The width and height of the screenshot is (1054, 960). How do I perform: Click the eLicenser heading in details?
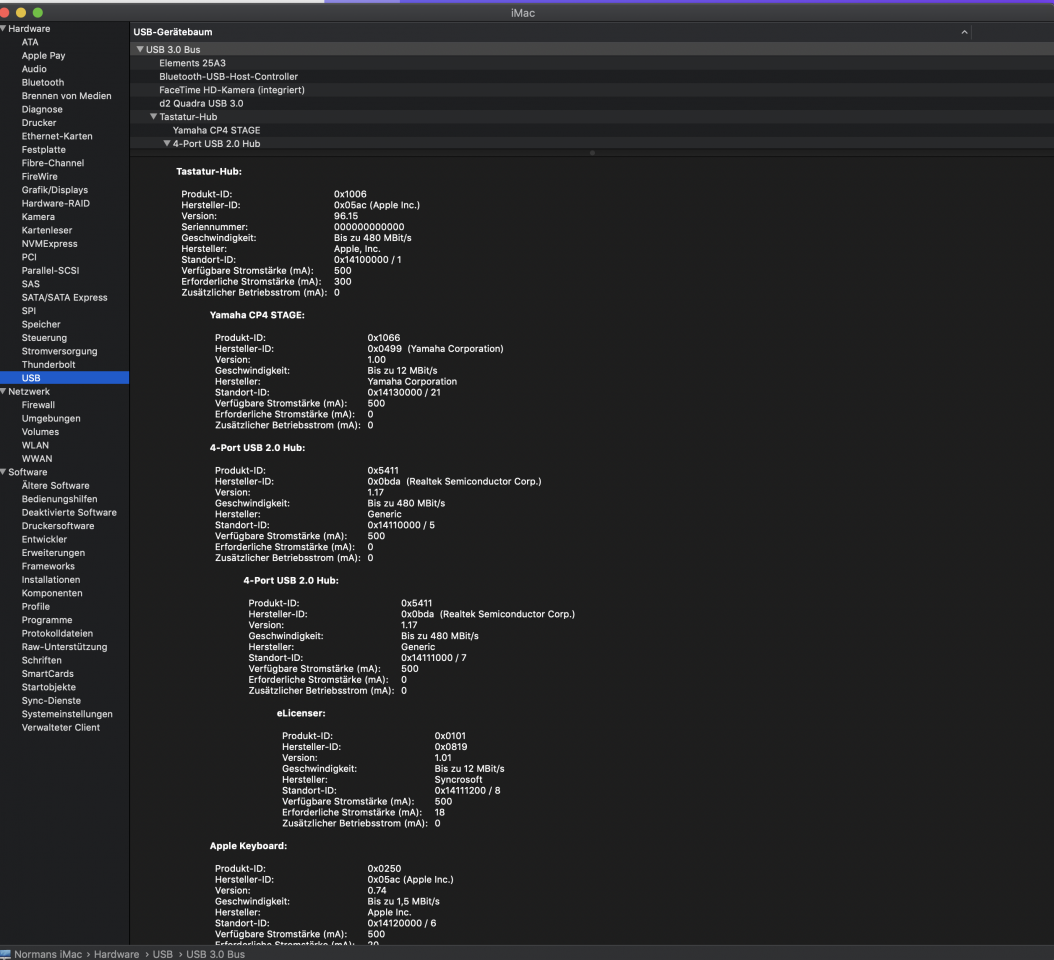[x=300, y=713]
